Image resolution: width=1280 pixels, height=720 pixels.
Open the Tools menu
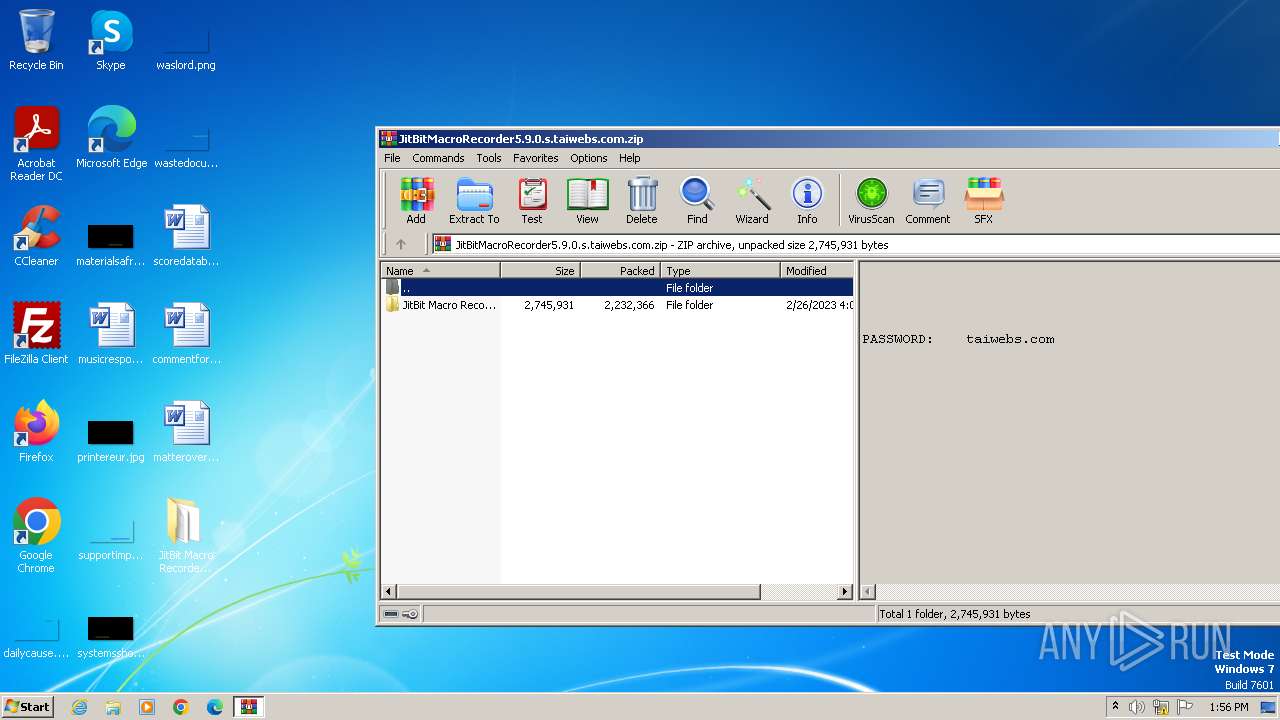pos(489,158)
